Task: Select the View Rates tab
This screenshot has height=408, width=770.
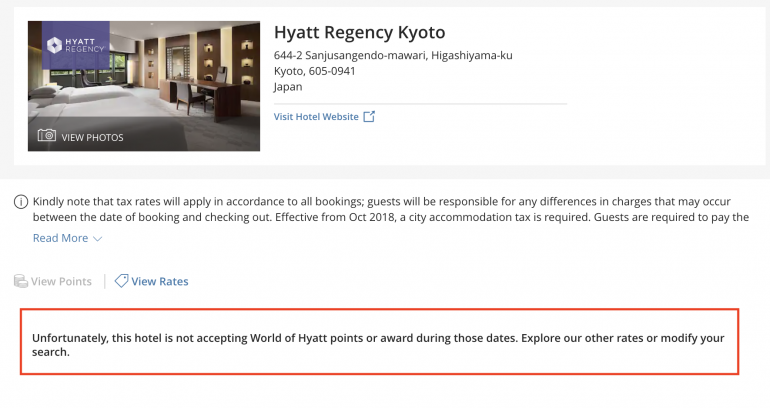Action: pyautogui.click(x=159, y=282)
